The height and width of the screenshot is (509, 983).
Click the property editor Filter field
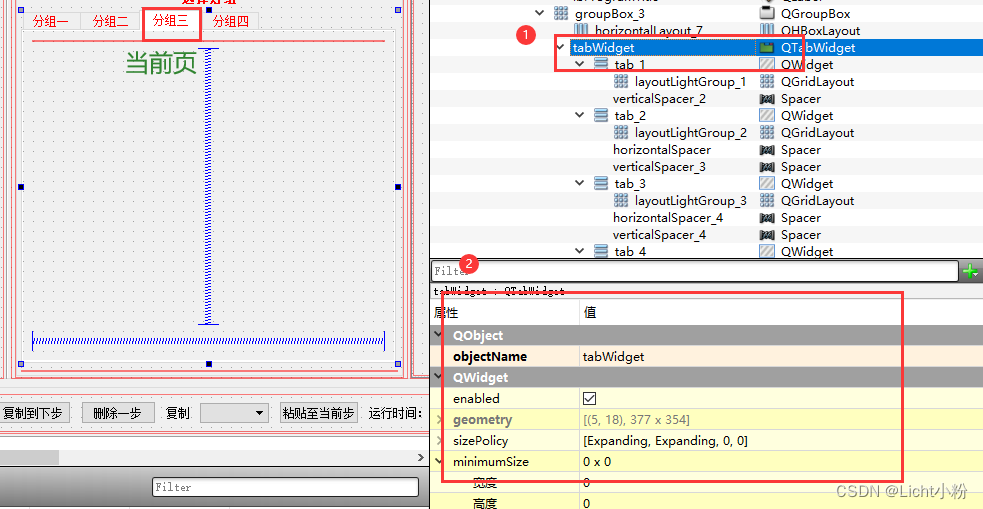[x=695, y=271]
